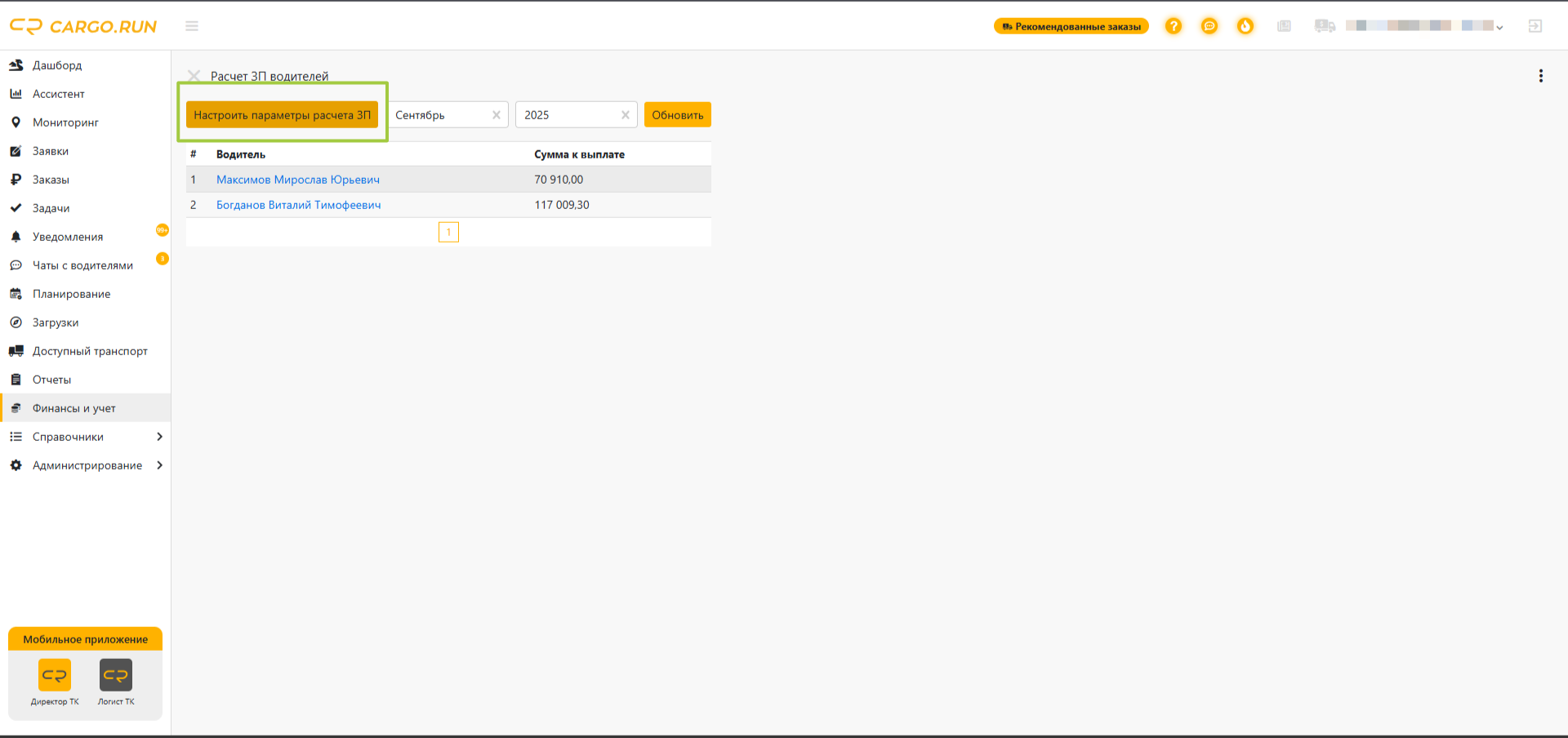Open driver Богданов Виталий Тимофеевич link
Image resolution: width=1568 pixels, height=738 pixels.
point(299,205)
